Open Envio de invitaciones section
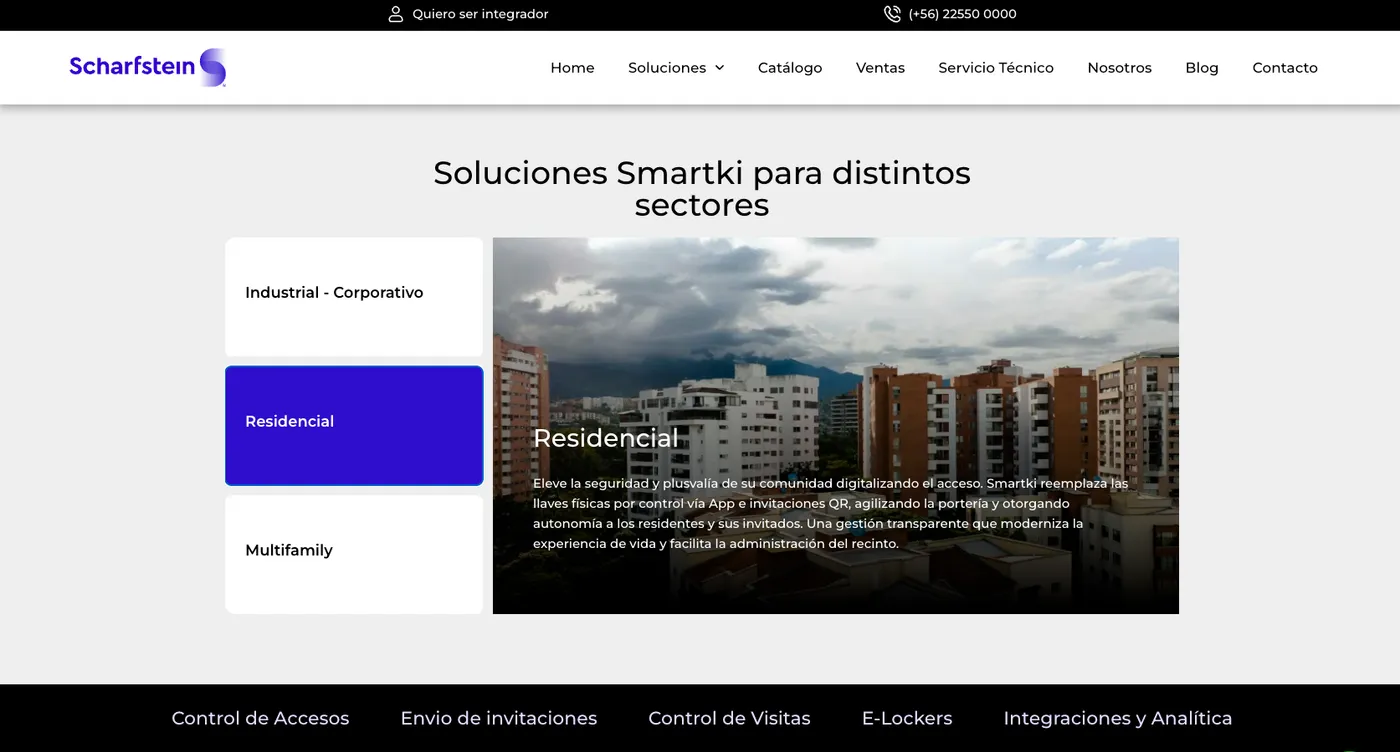Viewport: 1400px width, 752px height. coord(499,718)
